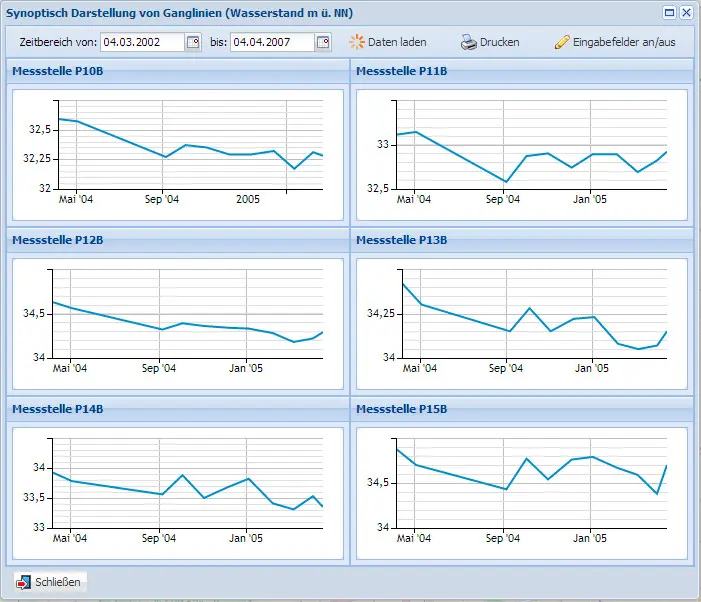Focus the Zeitbereich von date field
Viewport: 701px width, 602px height.
(142, 42)
